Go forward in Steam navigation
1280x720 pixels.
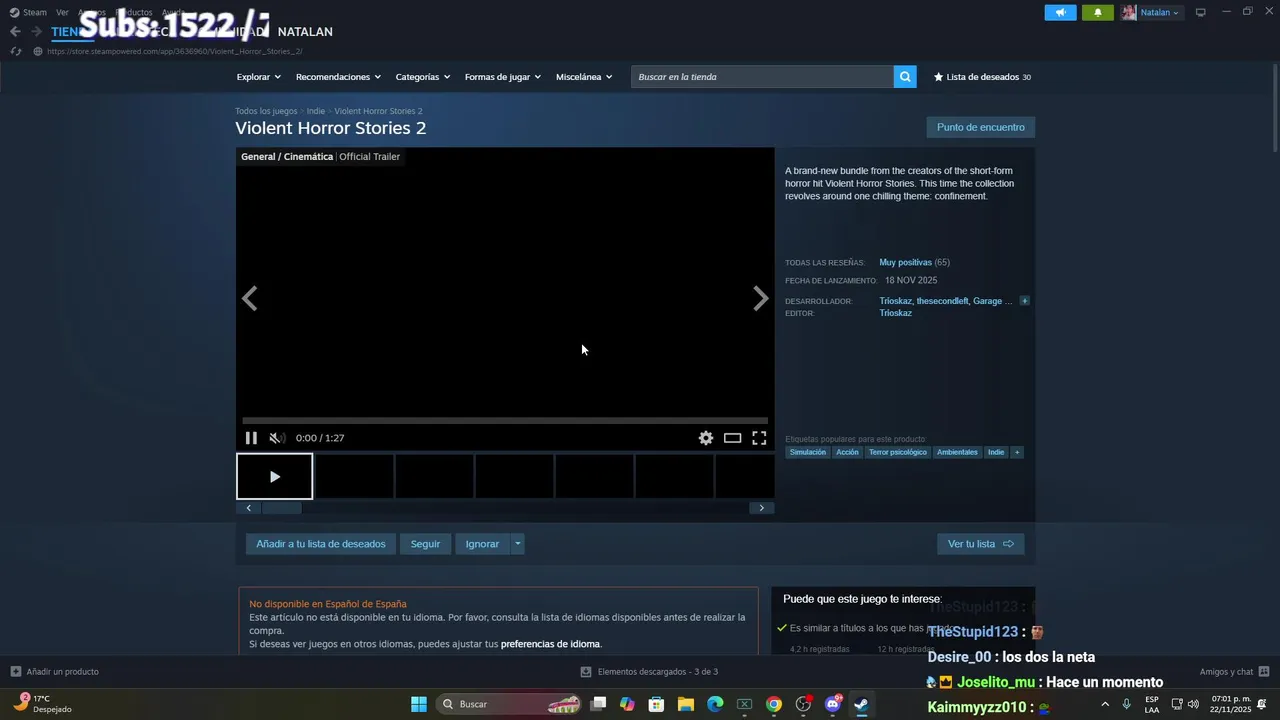click(x=36, y=32)
